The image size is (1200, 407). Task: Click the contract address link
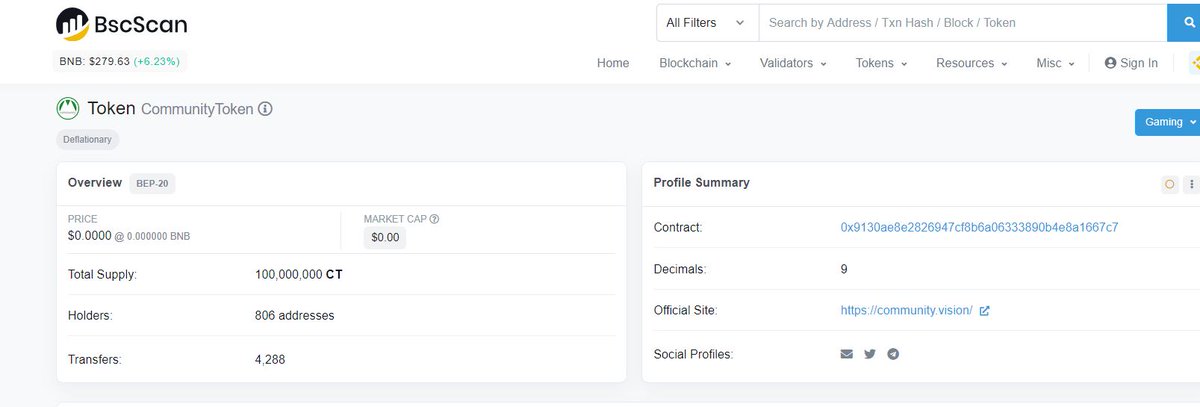[979, 227]
